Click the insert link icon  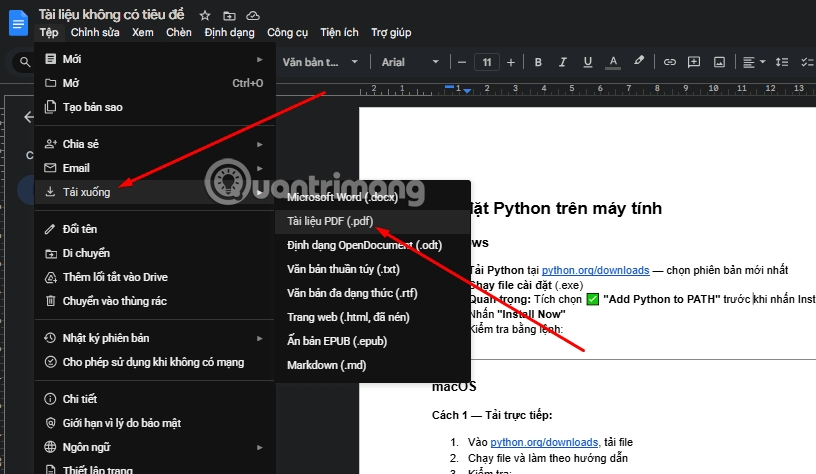pyautogui.click(x=670, y=62)
